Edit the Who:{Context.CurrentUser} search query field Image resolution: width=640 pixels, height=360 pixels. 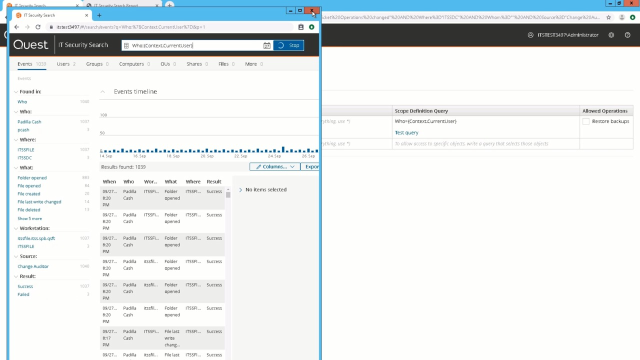coord(196,45)
